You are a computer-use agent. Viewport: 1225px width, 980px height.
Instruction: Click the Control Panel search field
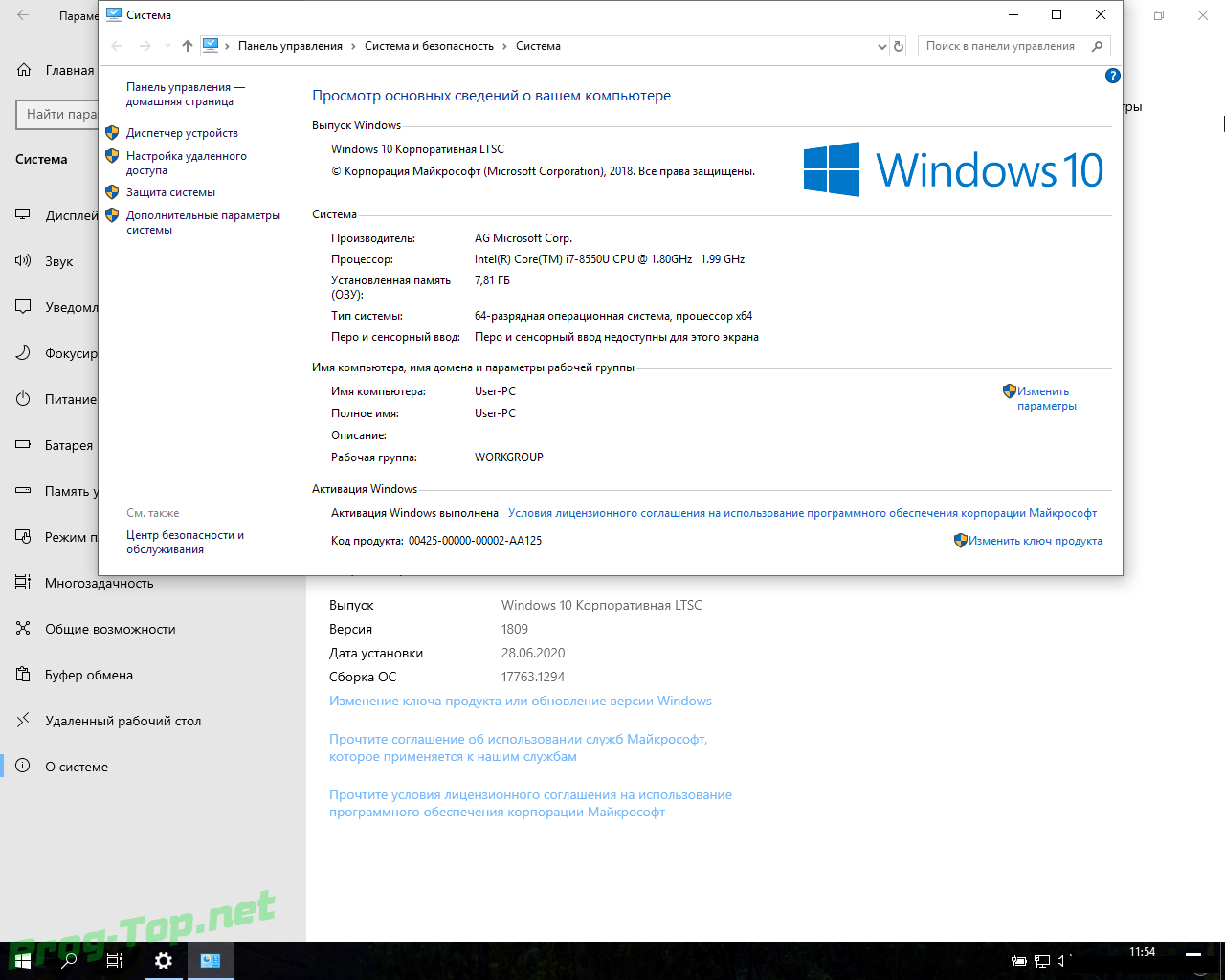(1003, 46)
